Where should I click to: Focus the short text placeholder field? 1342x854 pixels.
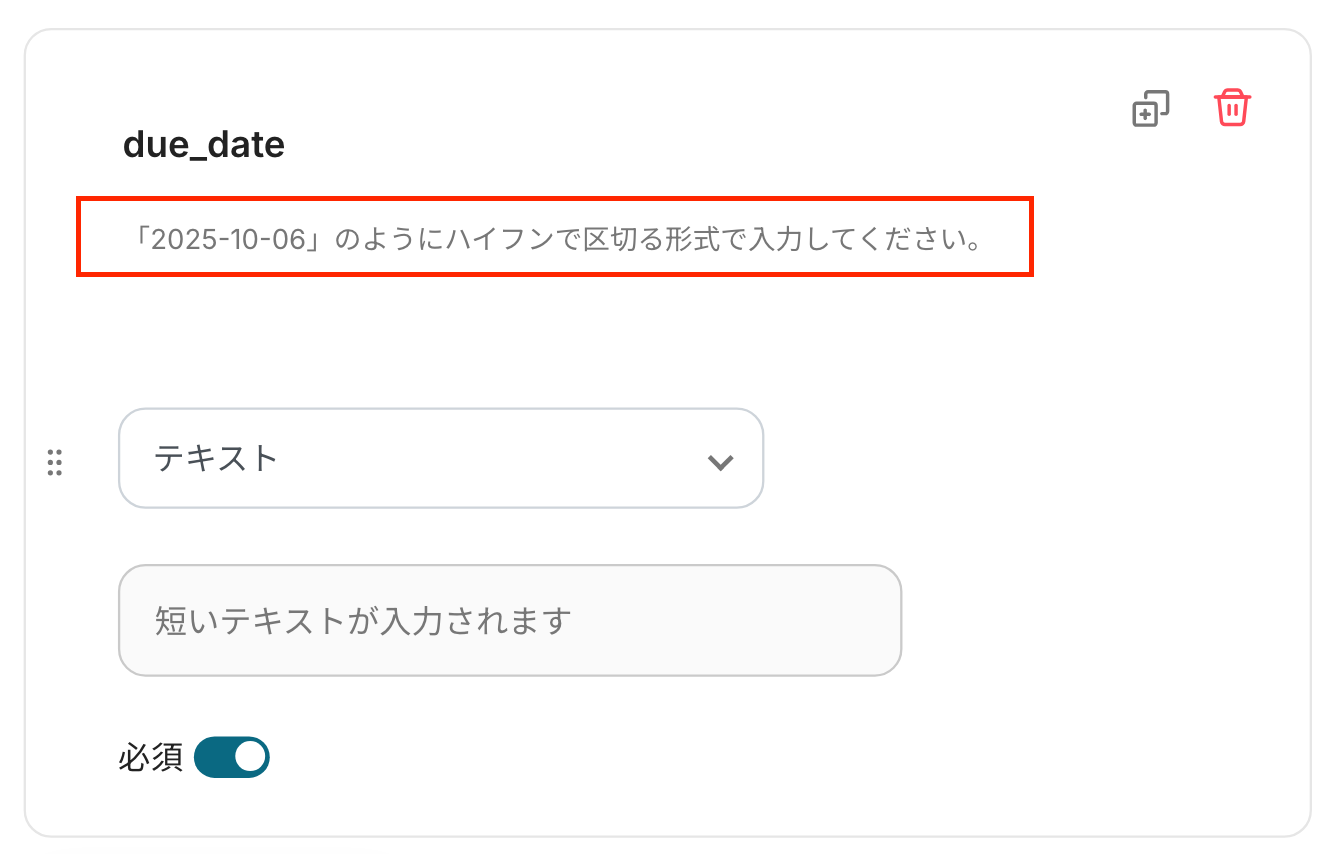tap(510, 620)
